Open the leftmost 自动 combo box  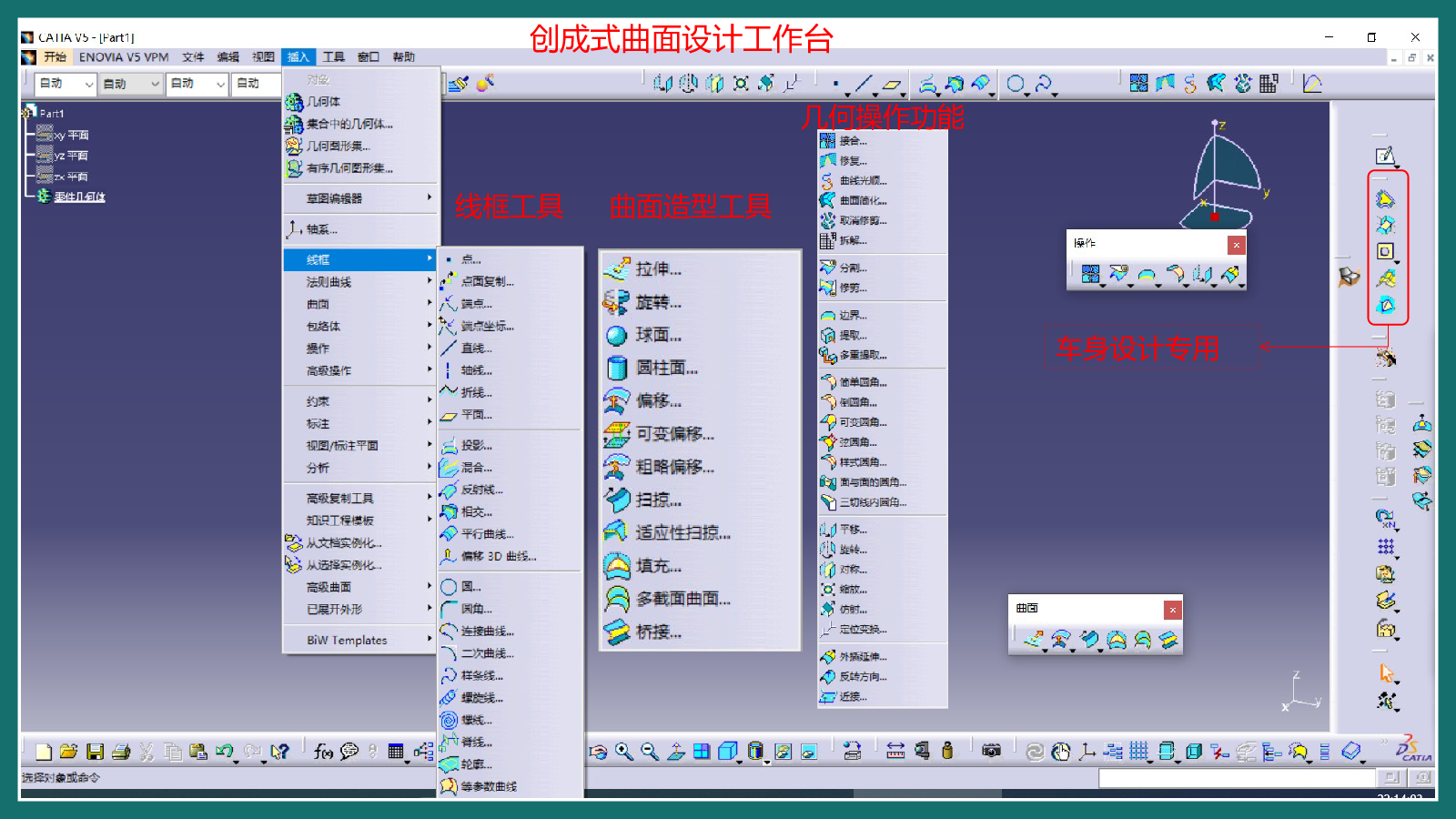point(65,84)
